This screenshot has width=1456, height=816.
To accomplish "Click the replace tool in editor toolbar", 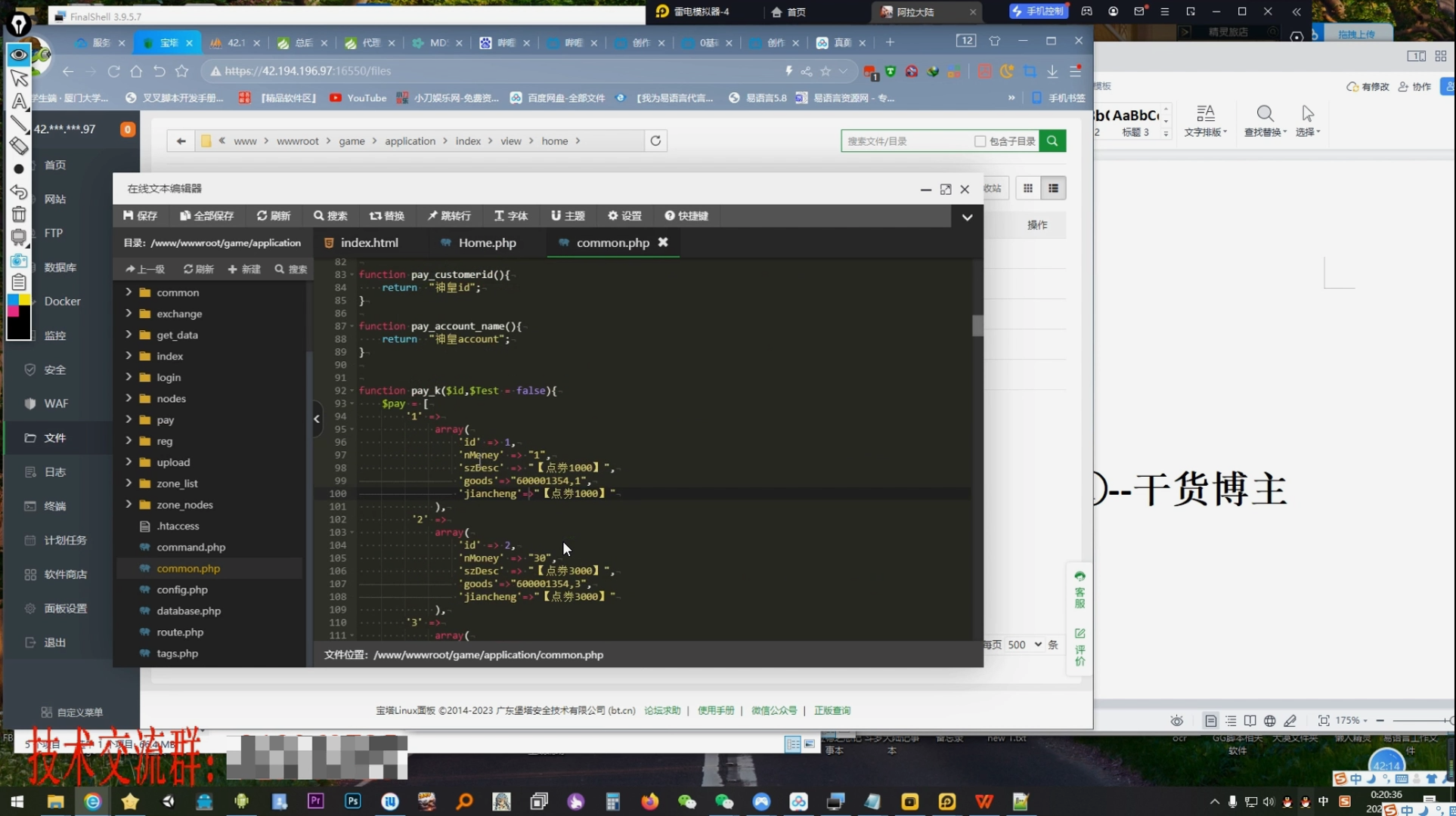I will [387, 216].
